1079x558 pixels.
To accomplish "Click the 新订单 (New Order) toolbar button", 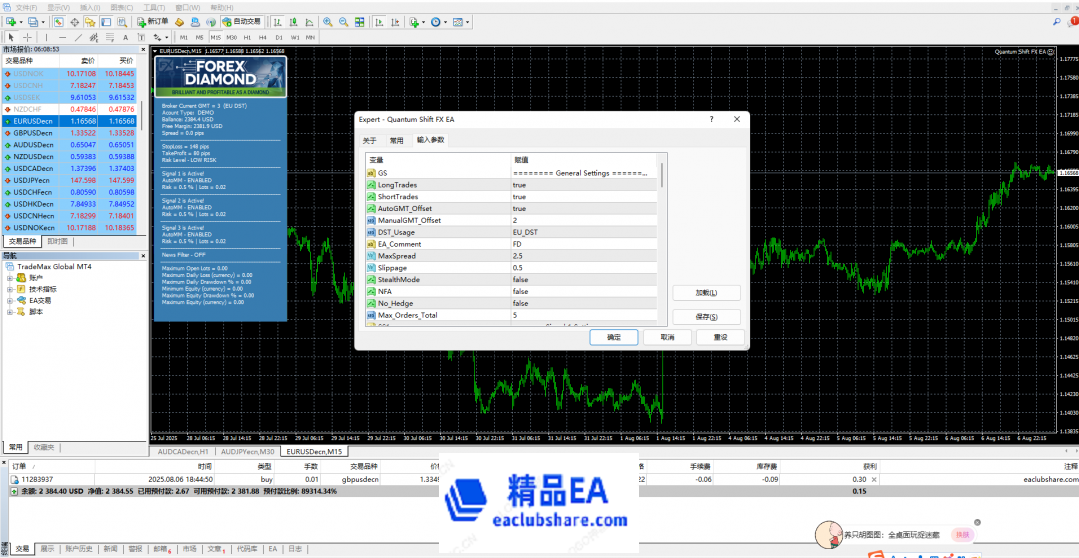I will point(152,21).
